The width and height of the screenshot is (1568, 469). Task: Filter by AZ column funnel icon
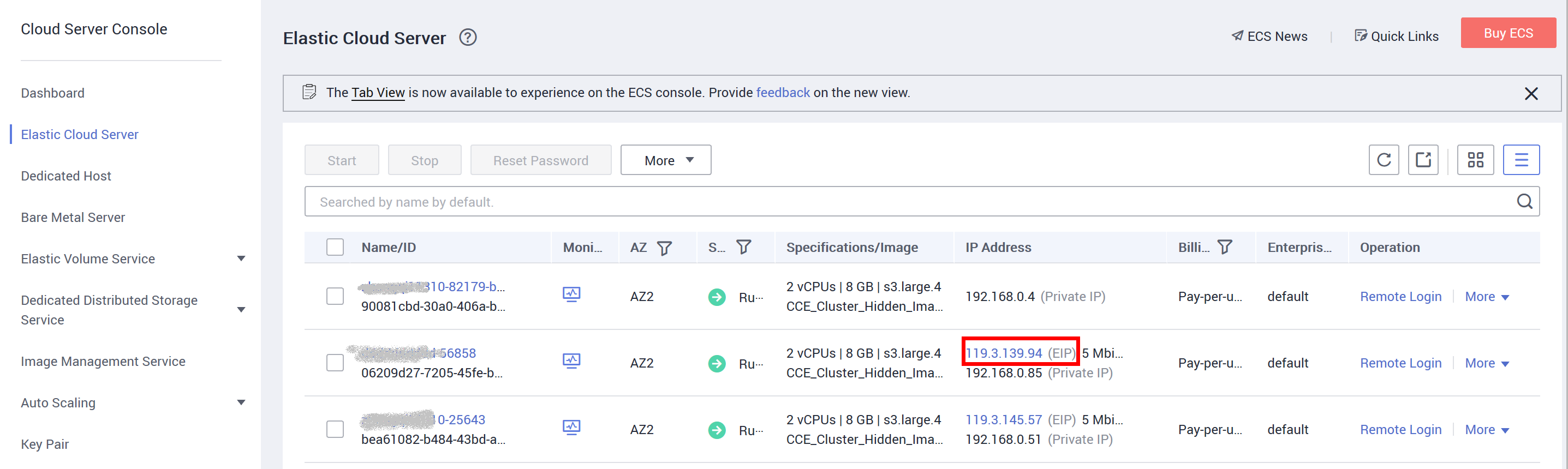[x=664, y=248]
